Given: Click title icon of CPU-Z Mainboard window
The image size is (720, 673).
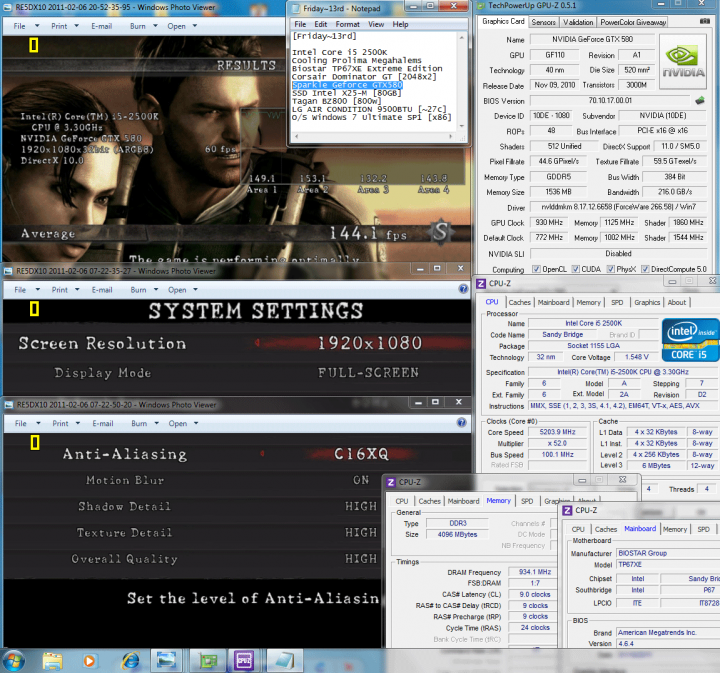Looking at the screenshot, I should click(x=568, y=510).
